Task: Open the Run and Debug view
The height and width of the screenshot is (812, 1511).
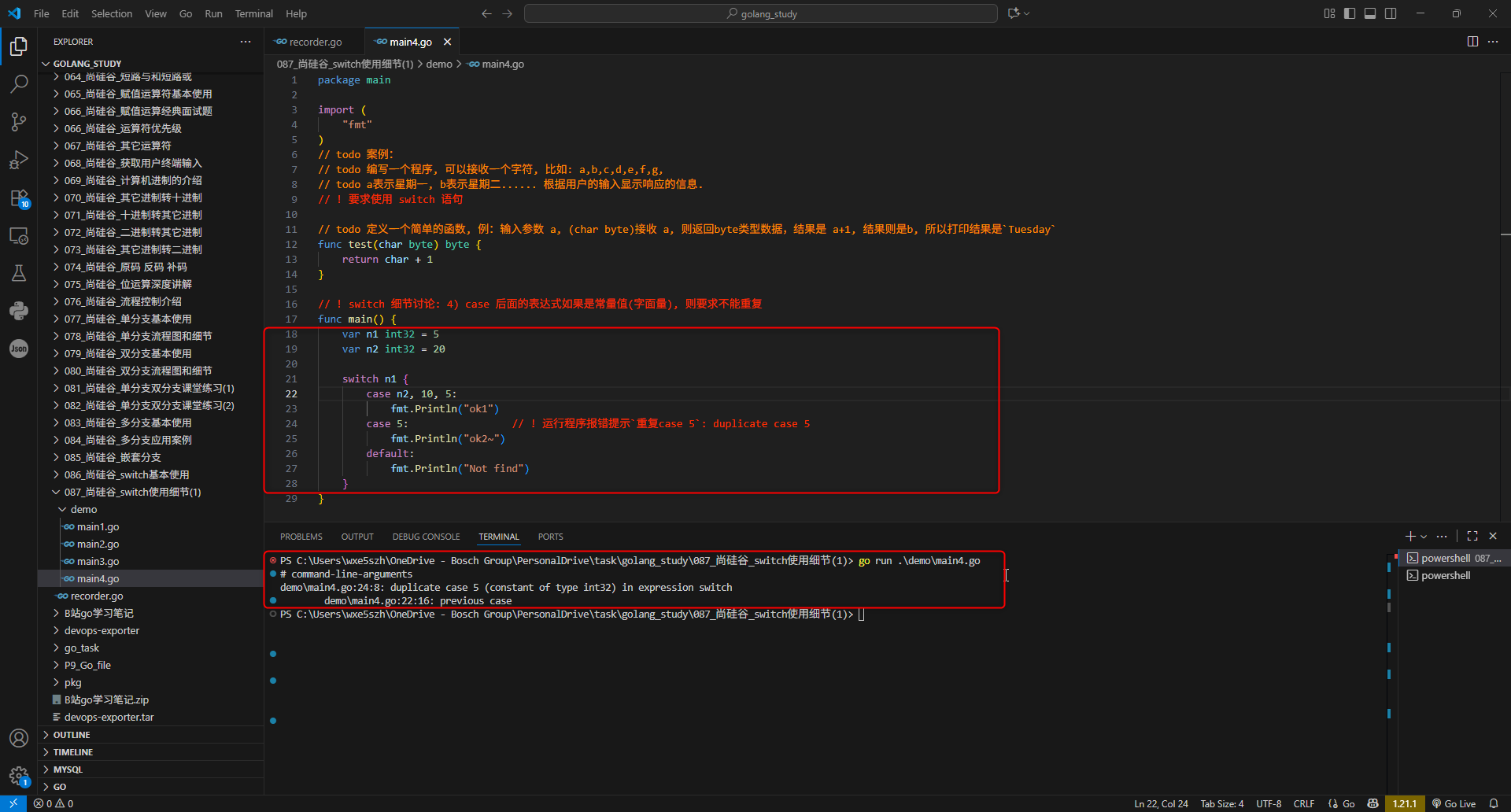Action: tap(19, 160)
